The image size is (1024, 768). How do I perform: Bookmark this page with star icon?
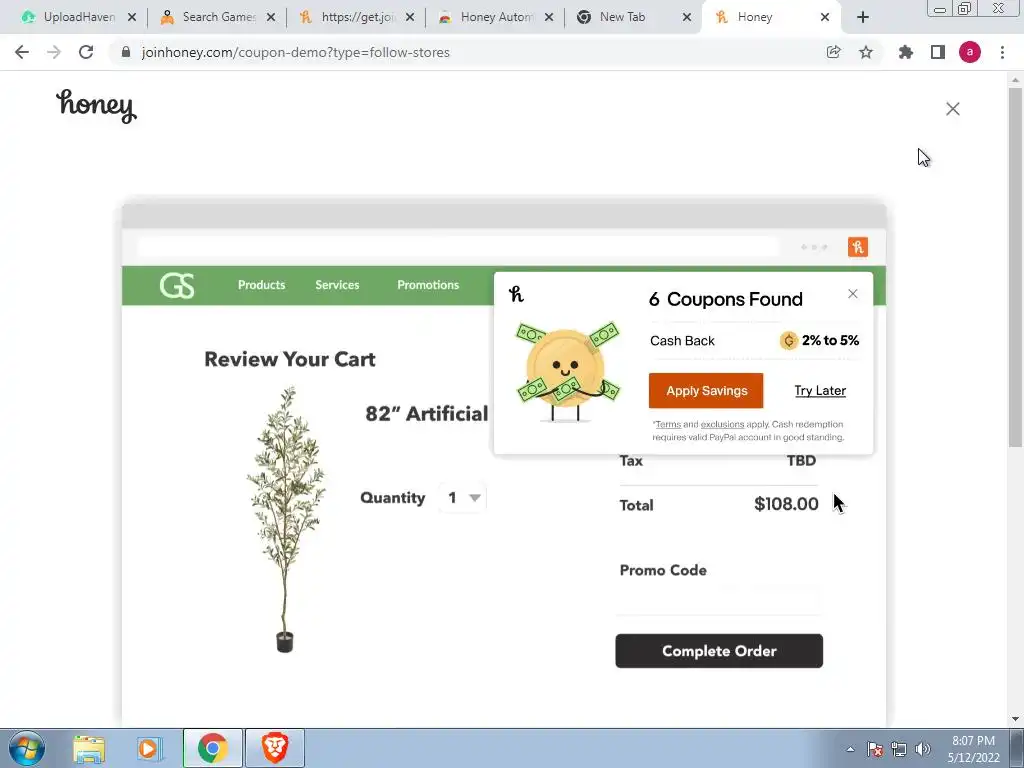pyautogui.click(x=866, y=52)
